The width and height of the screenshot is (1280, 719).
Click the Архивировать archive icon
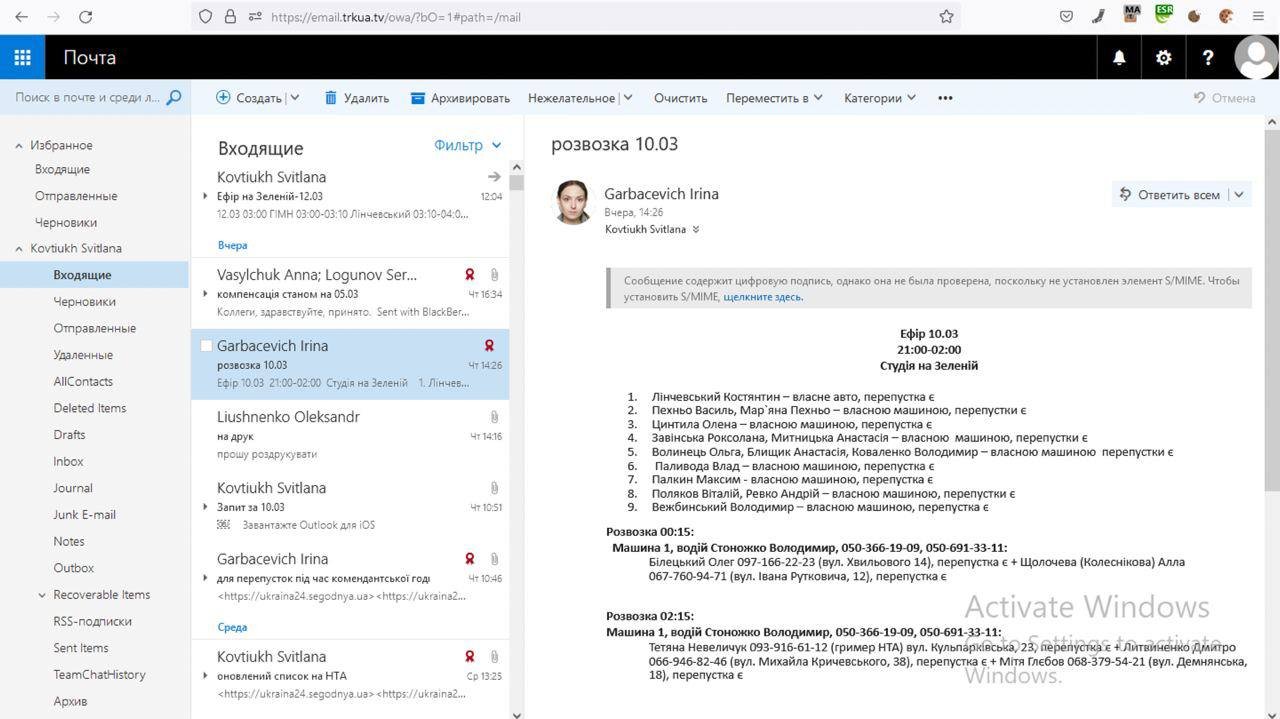[418, 98]
